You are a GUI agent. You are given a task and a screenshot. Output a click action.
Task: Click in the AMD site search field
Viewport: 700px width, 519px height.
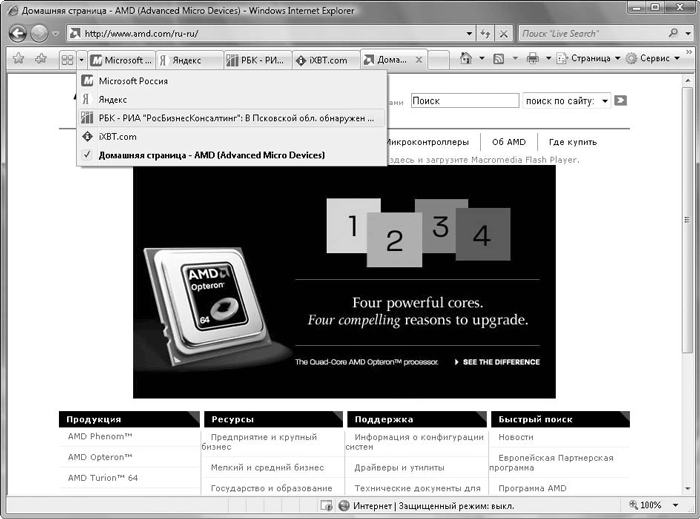460,100
